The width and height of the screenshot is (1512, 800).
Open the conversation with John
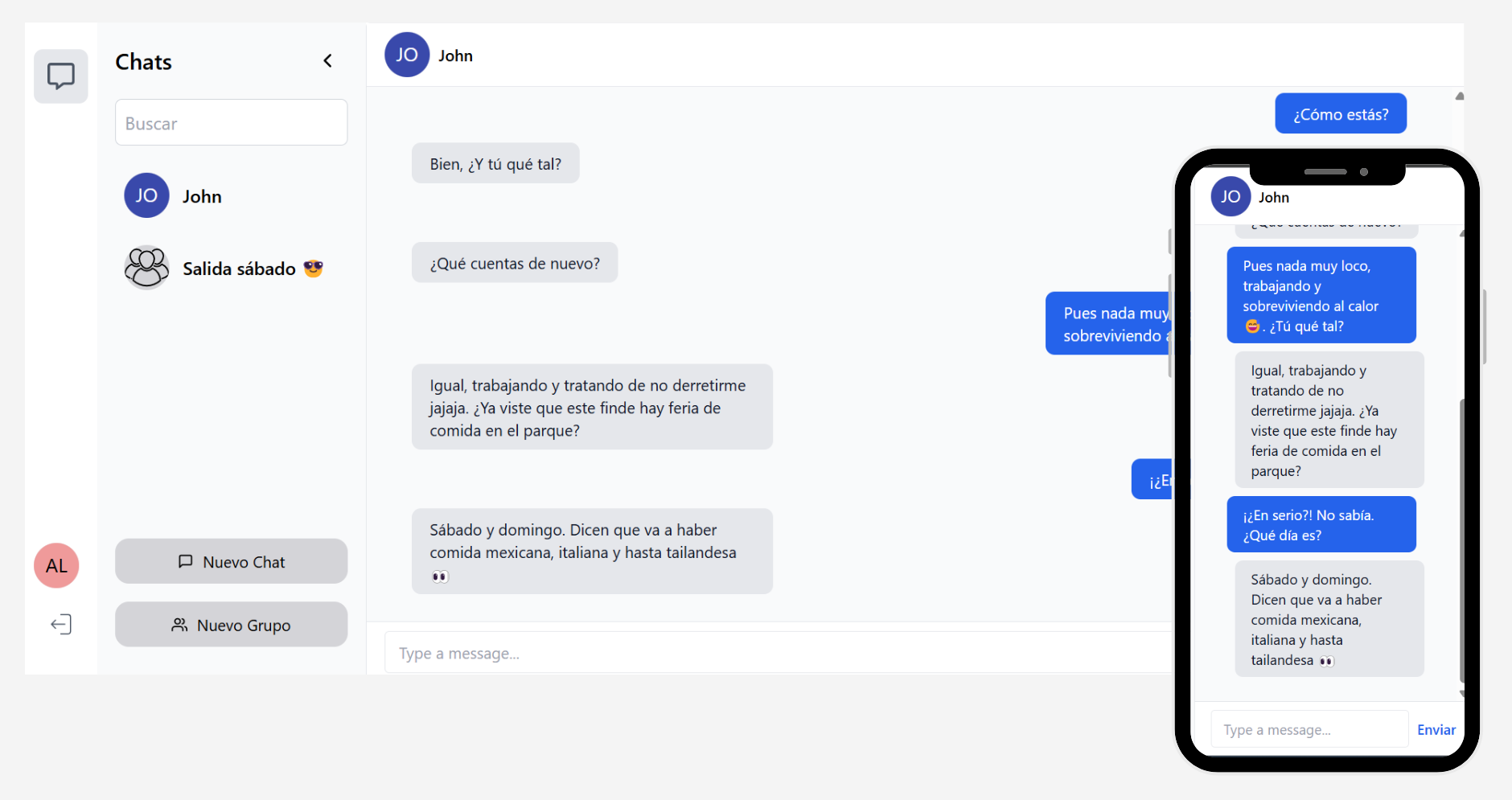tap(203, 195)
